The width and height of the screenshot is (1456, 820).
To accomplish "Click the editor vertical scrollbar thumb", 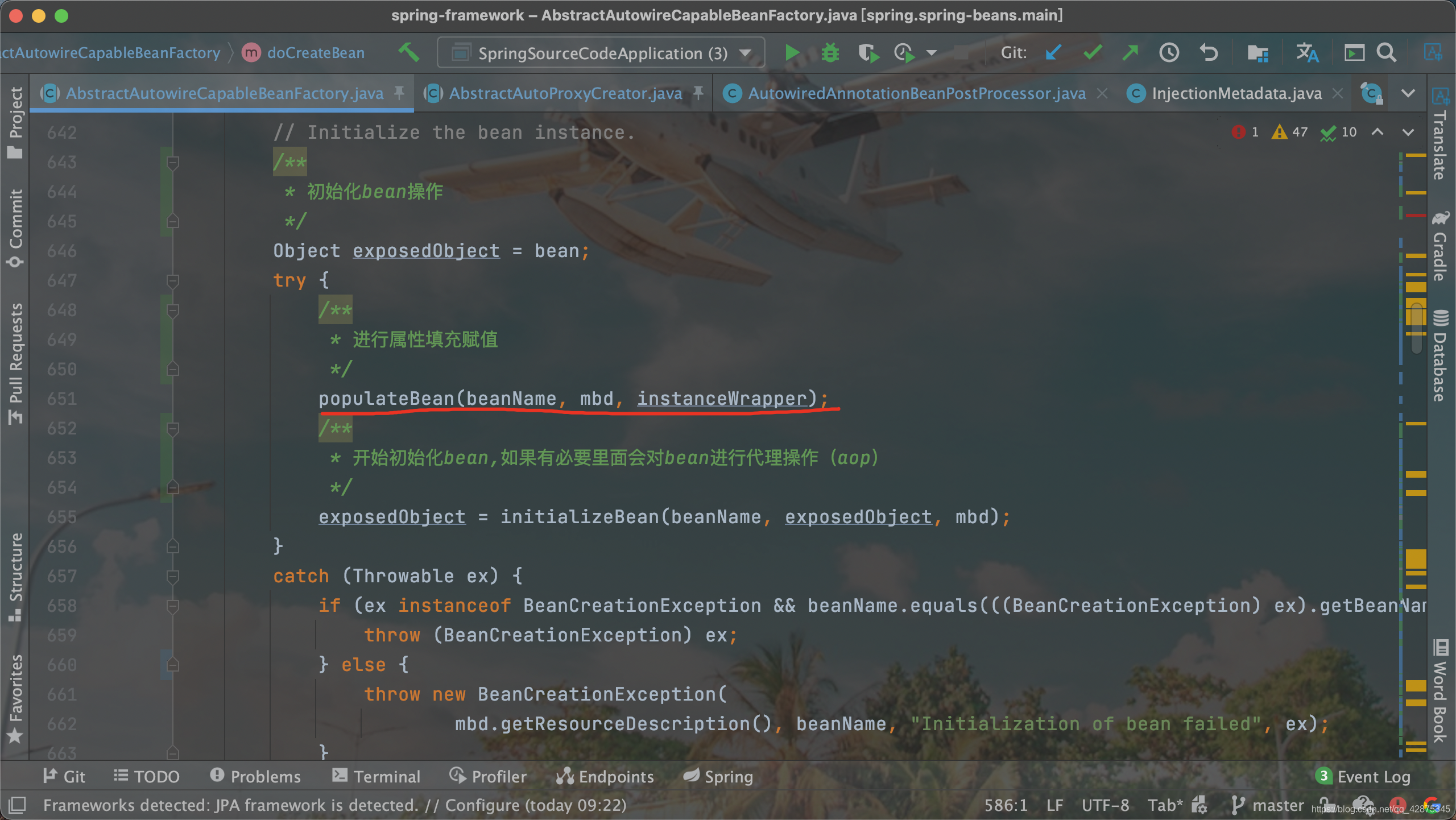I will (1417, 328).
